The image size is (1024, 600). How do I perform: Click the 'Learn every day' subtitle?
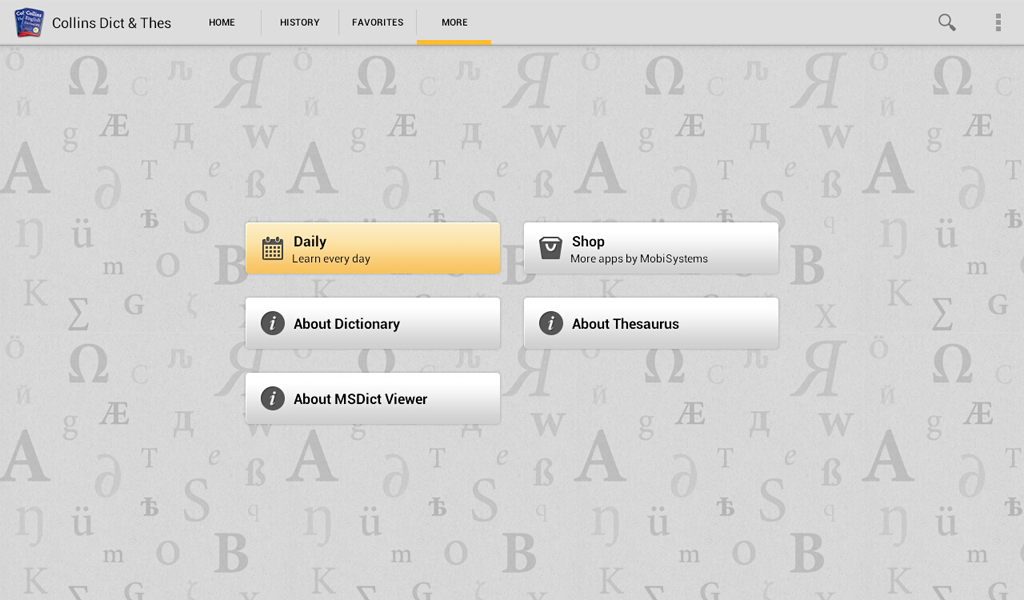[x=331, y=259]
